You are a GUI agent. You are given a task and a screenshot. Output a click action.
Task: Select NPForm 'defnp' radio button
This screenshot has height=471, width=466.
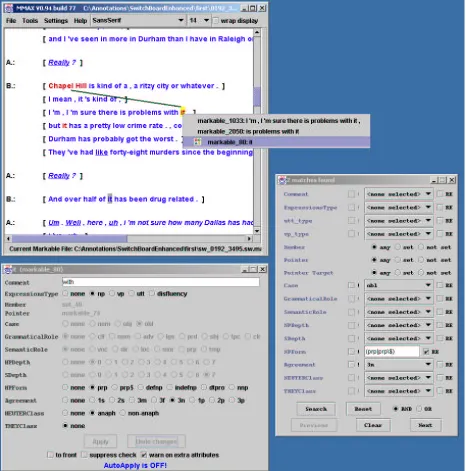141,387
